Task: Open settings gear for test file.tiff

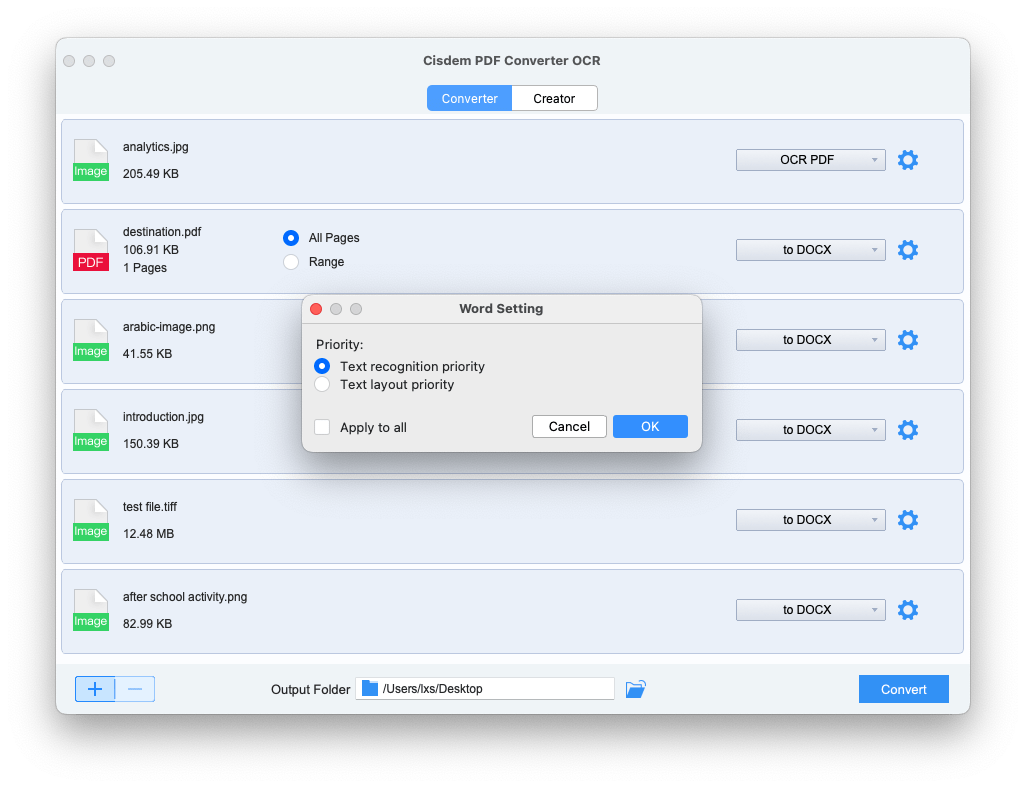Action: (907, 520)
